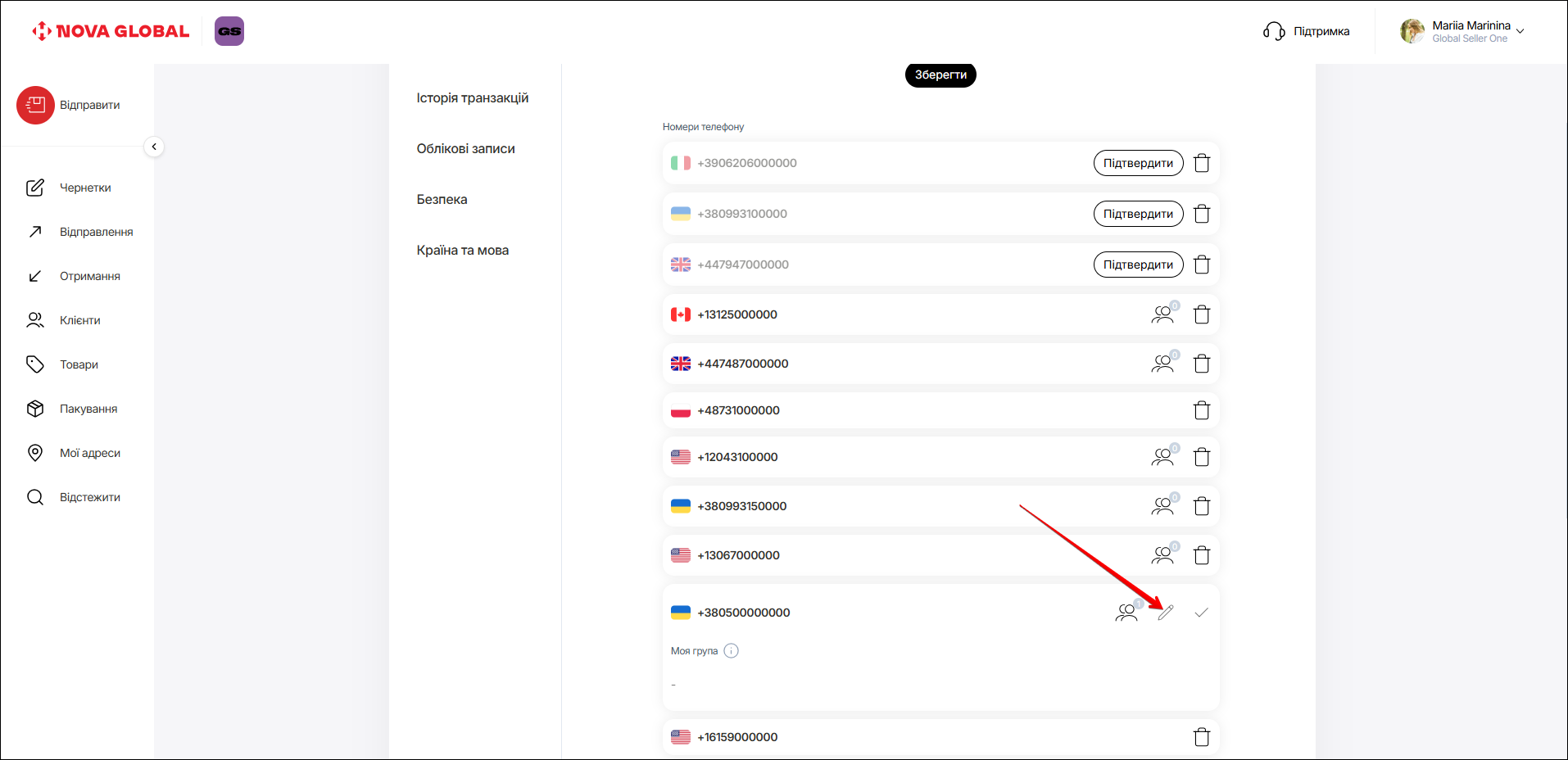Open group icon for +13125000000
Screen dimensions: 1568x760
point(1163,314)
